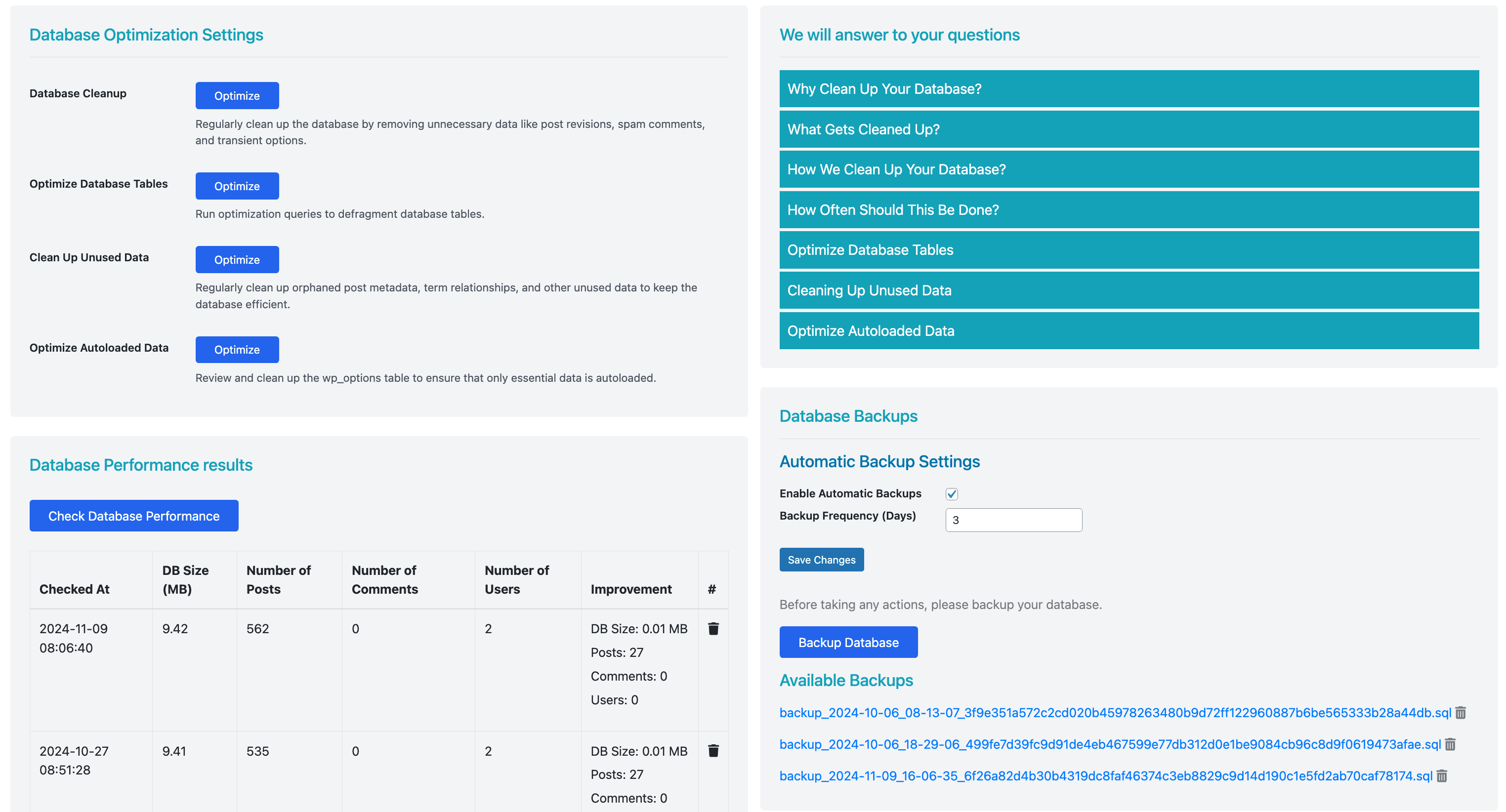Expand 'What Gets Cleaned Up?' accordion
This screenshot has width=1506, height=812.
tap(1129, 129)
